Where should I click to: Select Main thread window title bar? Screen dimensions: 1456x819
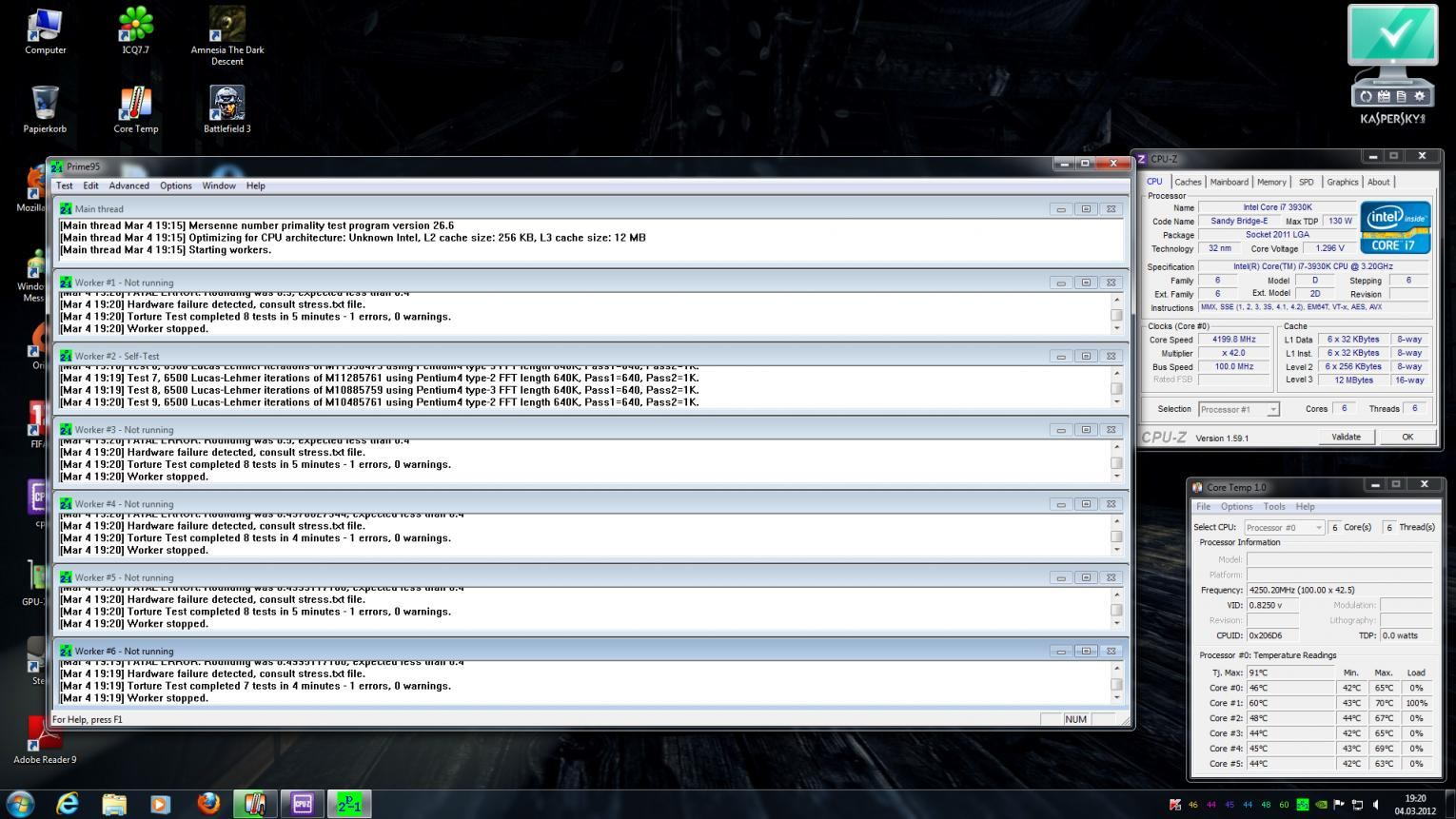(590, 208)
